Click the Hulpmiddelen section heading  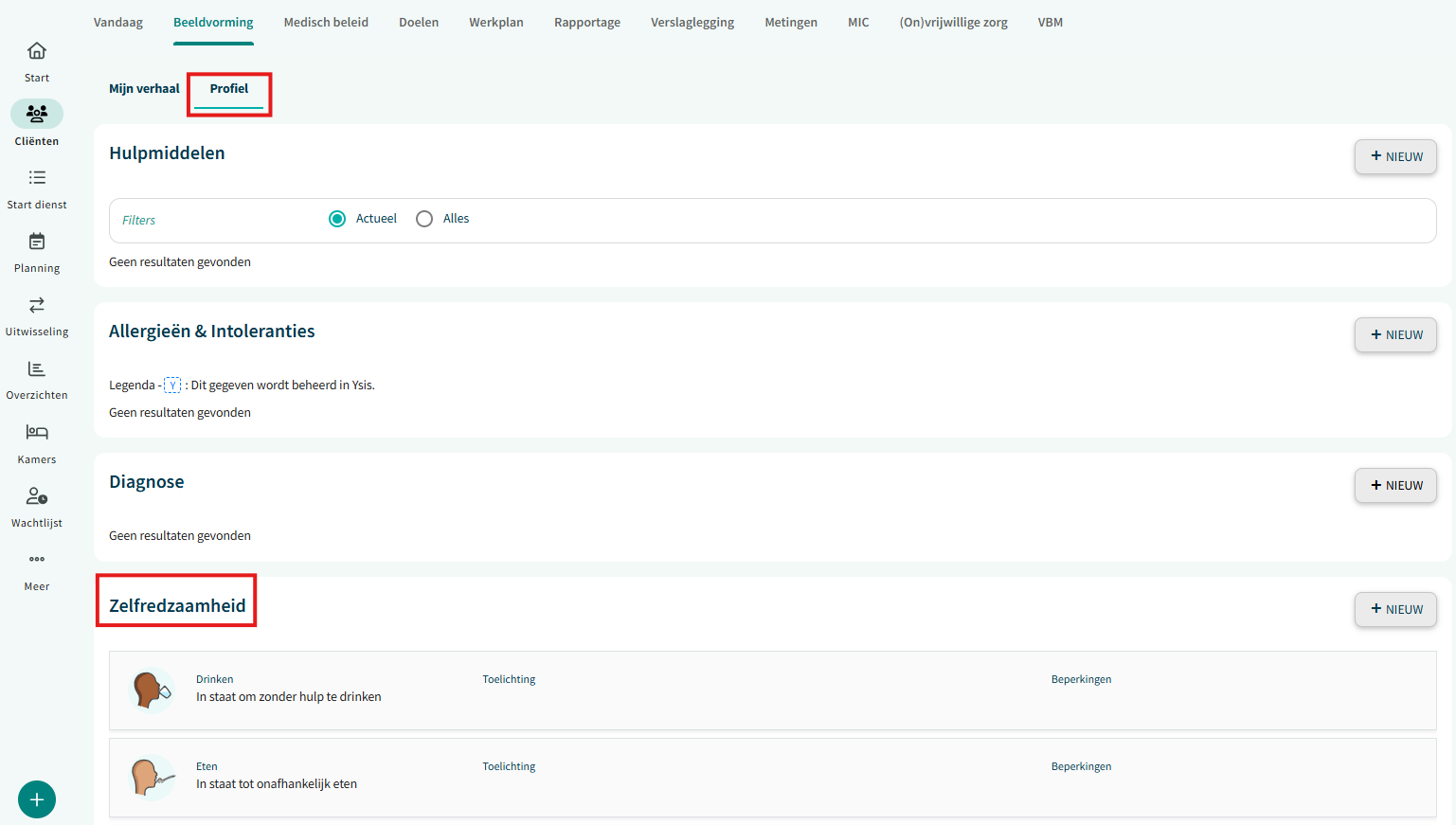click(167, 153)
